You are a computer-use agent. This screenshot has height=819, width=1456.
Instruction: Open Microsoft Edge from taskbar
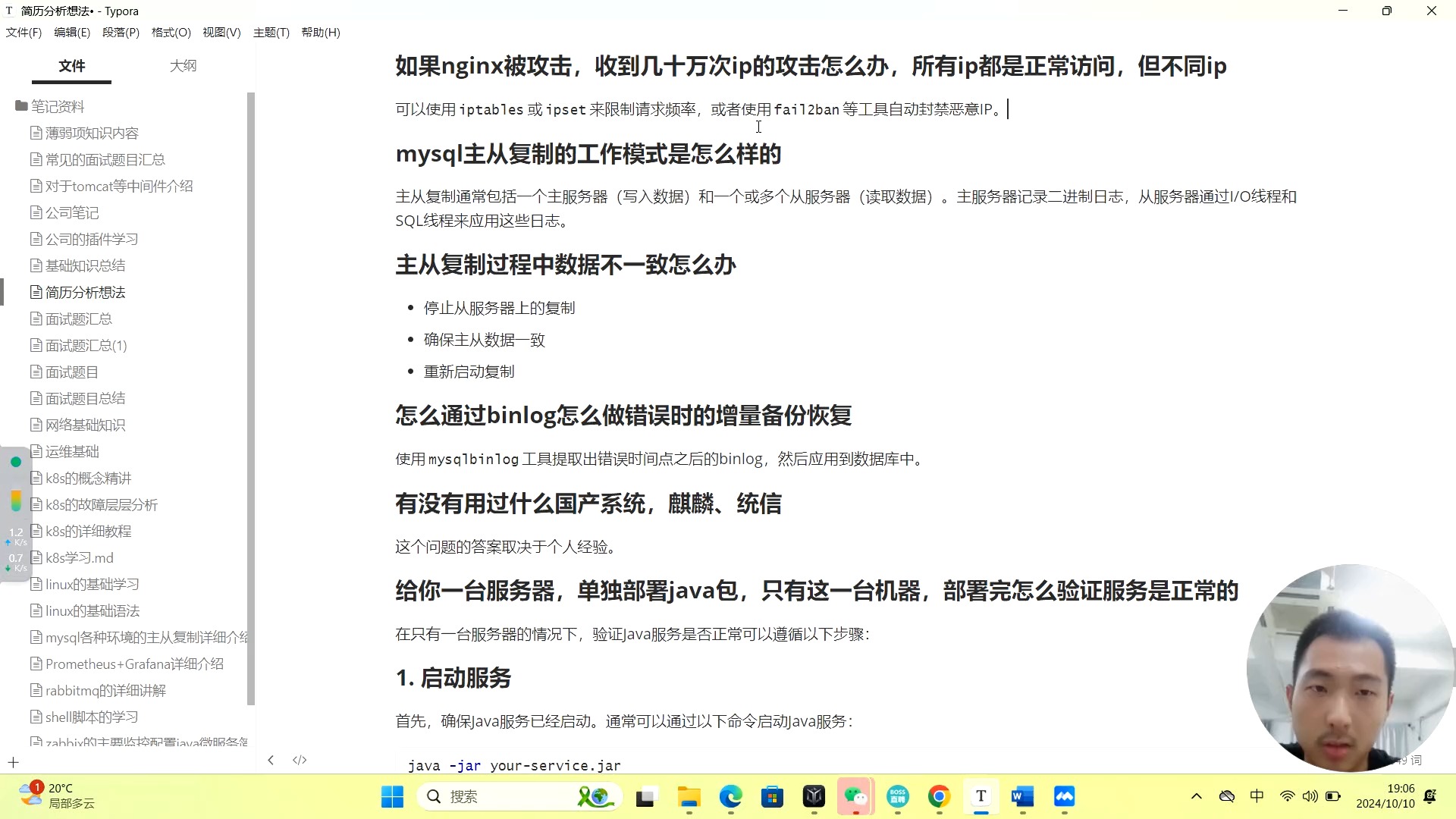point(731,797)
